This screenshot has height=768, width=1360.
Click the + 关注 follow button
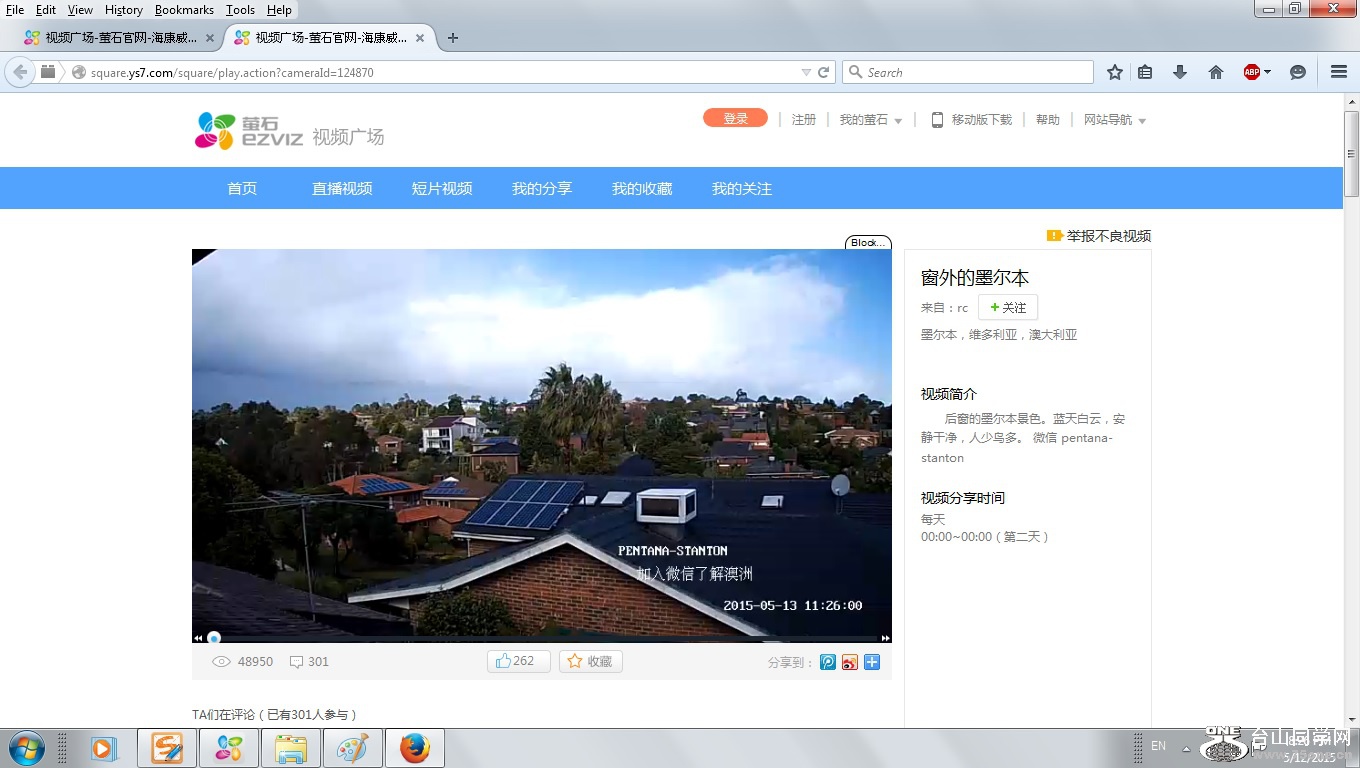click(x=1008, y=307)
